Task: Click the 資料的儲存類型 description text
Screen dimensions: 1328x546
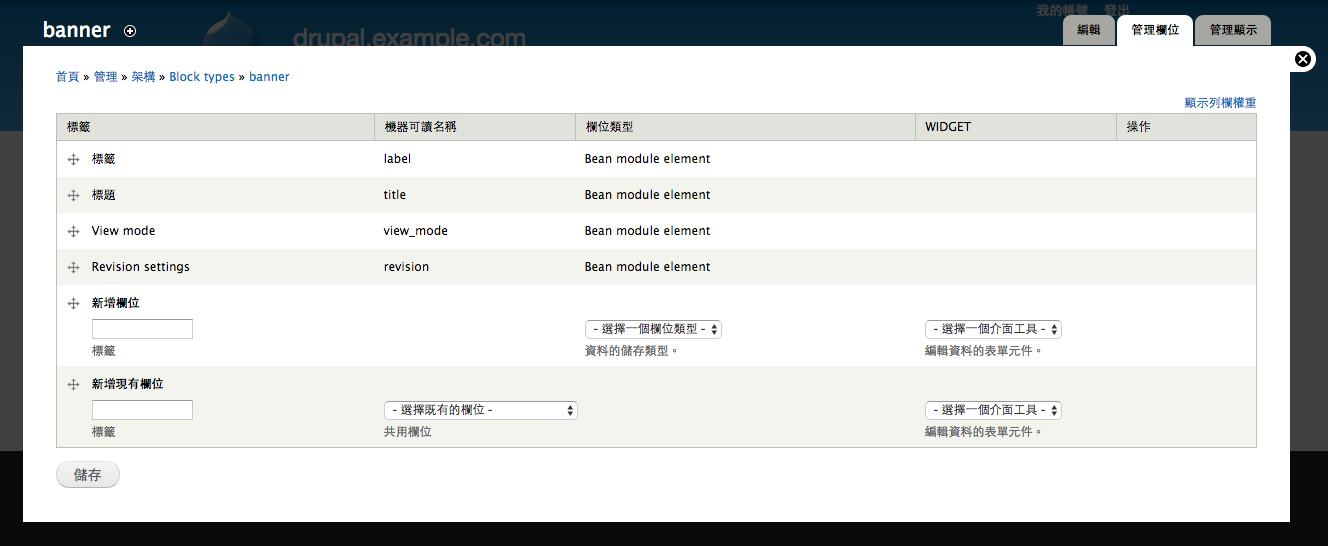Action: click(x=632, y=351)
